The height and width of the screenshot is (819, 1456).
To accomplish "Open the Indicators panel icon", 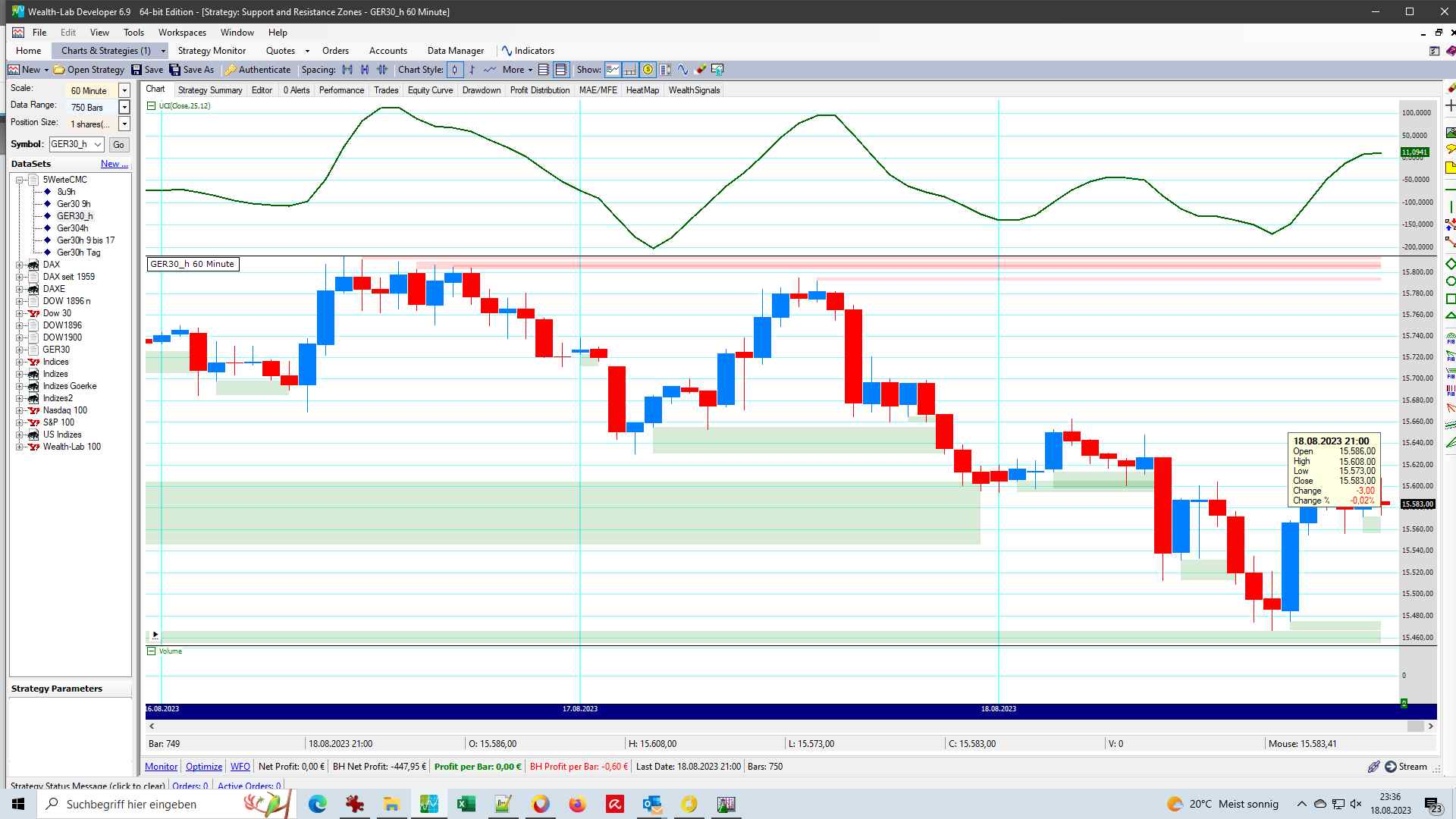I will (507, 51).
